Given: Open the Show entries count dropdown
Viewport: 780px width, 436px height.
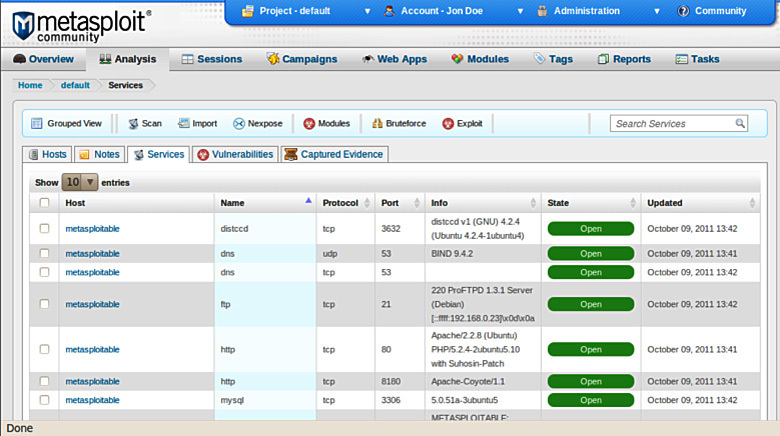Looking at the screenshot, I should [80, 182].
